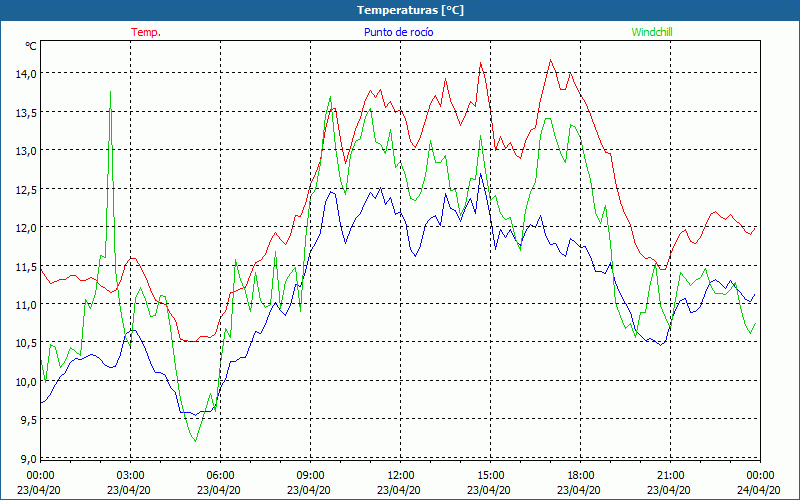Click the red temperature peak near 17:00

point(551,60)
